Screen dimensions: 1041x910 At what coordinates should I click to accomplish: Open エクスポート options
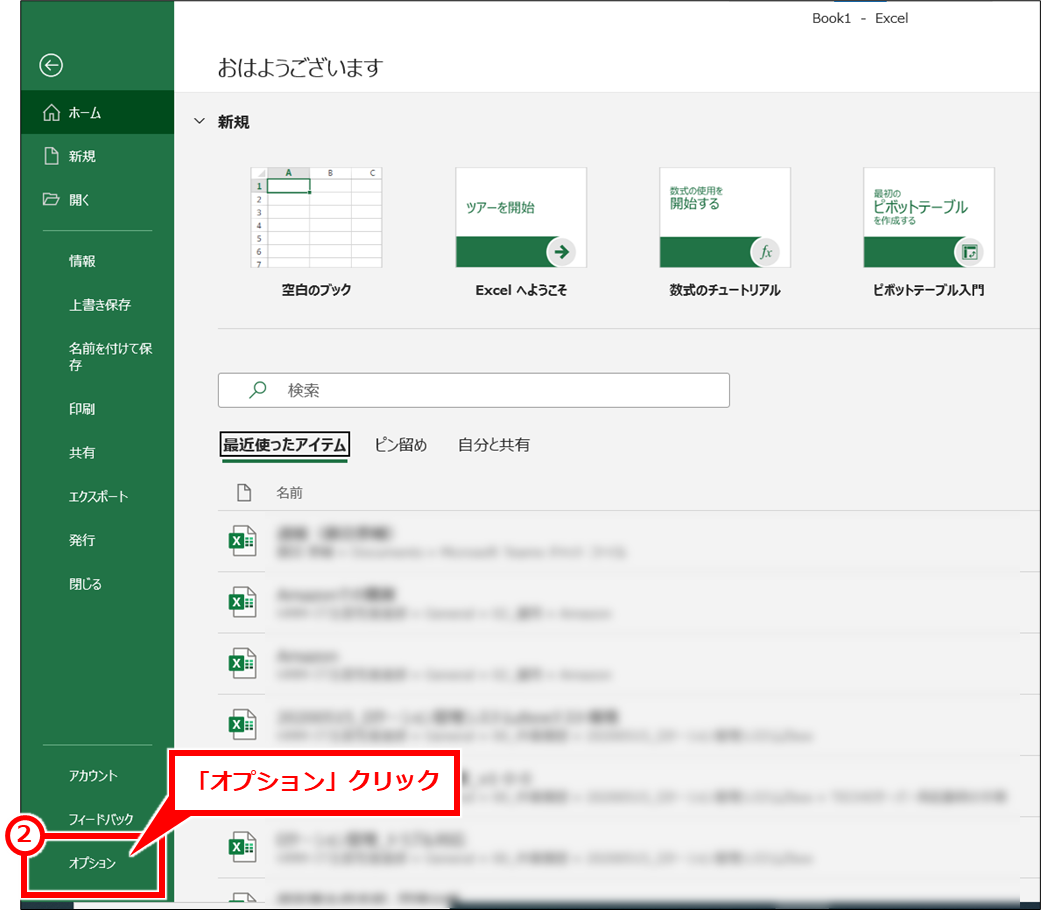coord(97,496)
